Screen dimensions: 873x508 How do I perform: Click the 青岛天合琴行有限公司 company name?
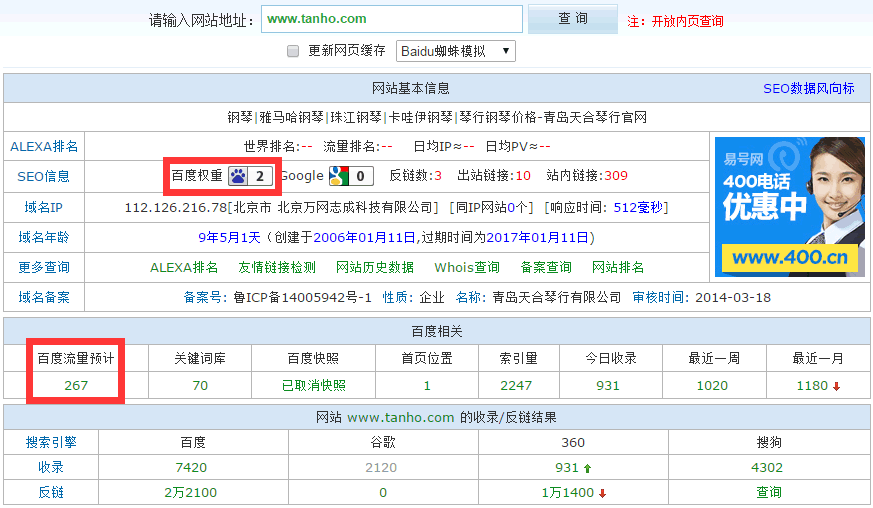(x=556, y=297)
